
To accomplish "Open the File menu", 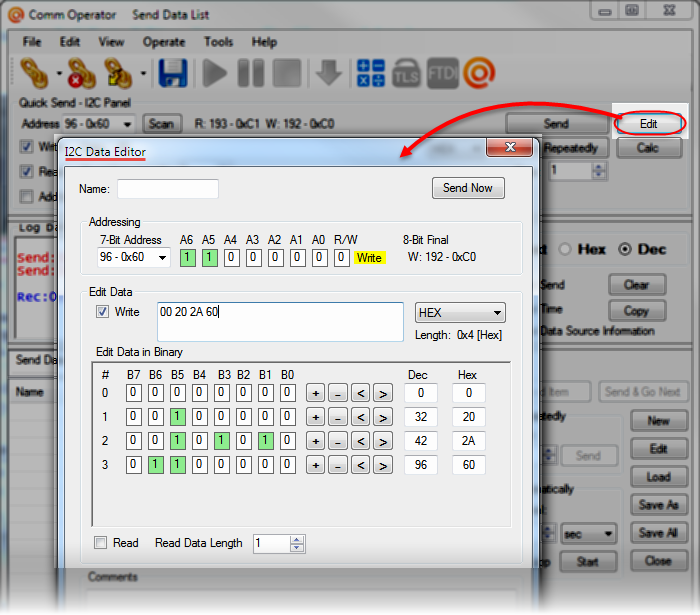I will 32,42.
